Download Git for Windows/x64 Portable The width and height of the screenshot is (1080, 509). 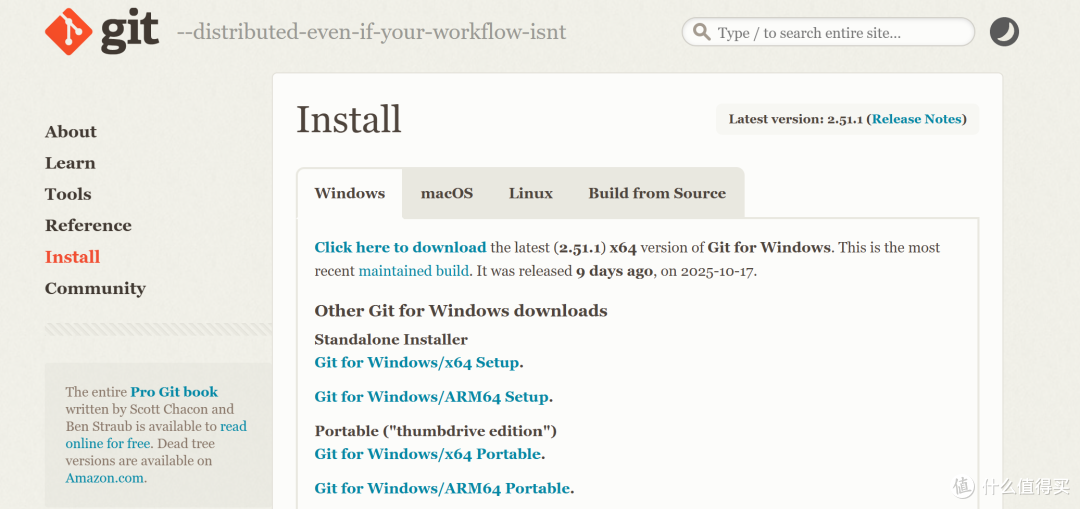(x=428, y=454)
